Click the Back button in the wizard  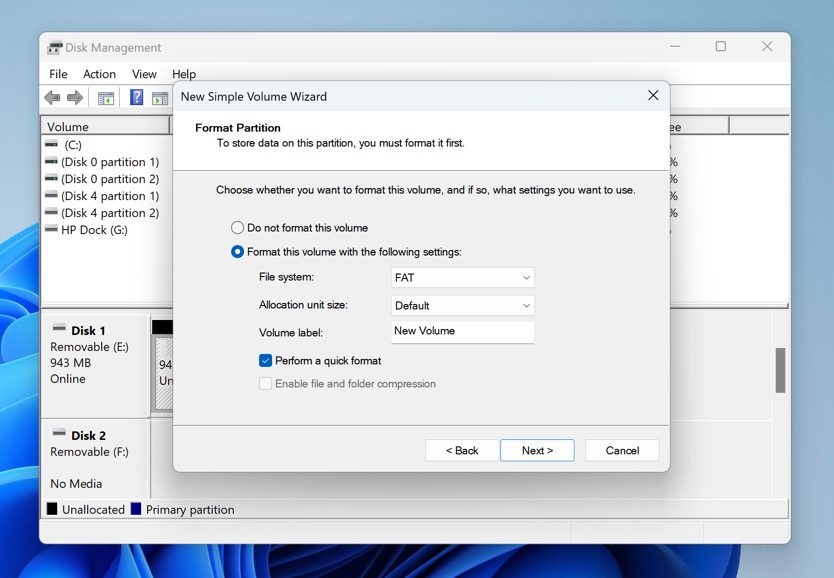pos(461,450)
